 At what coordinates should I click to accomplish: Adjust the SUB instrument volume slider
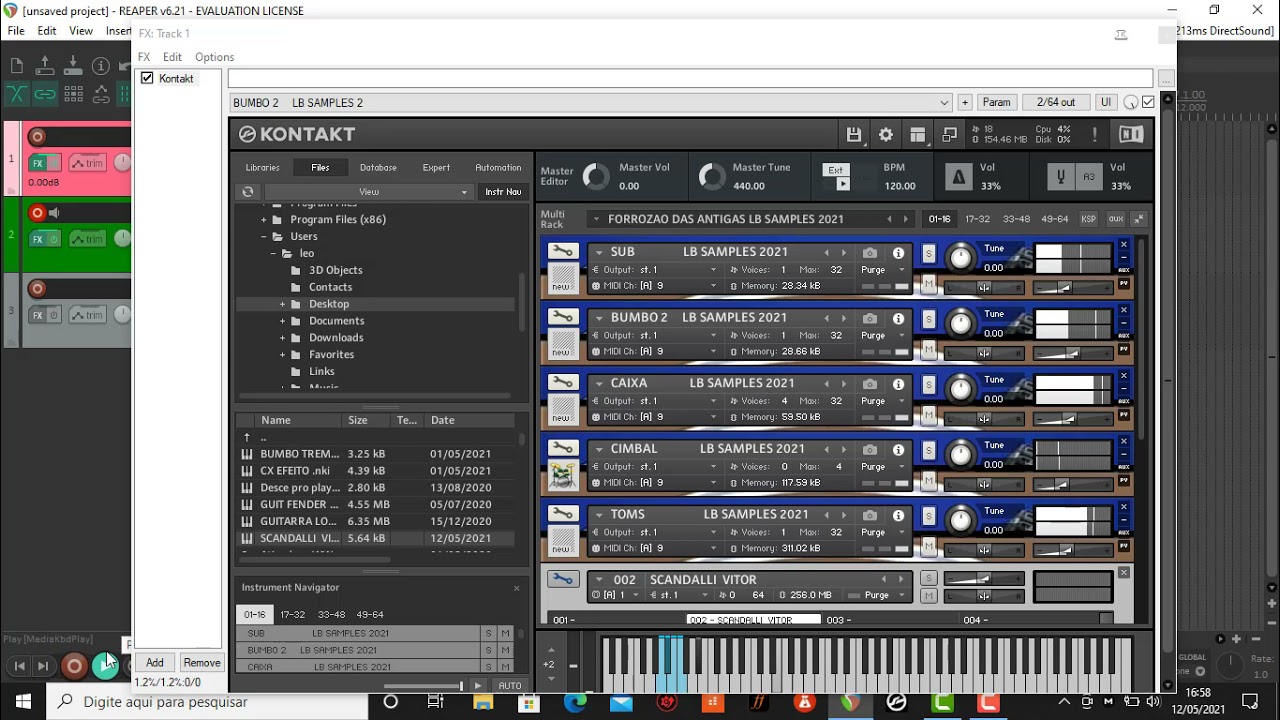(1072, 288)
